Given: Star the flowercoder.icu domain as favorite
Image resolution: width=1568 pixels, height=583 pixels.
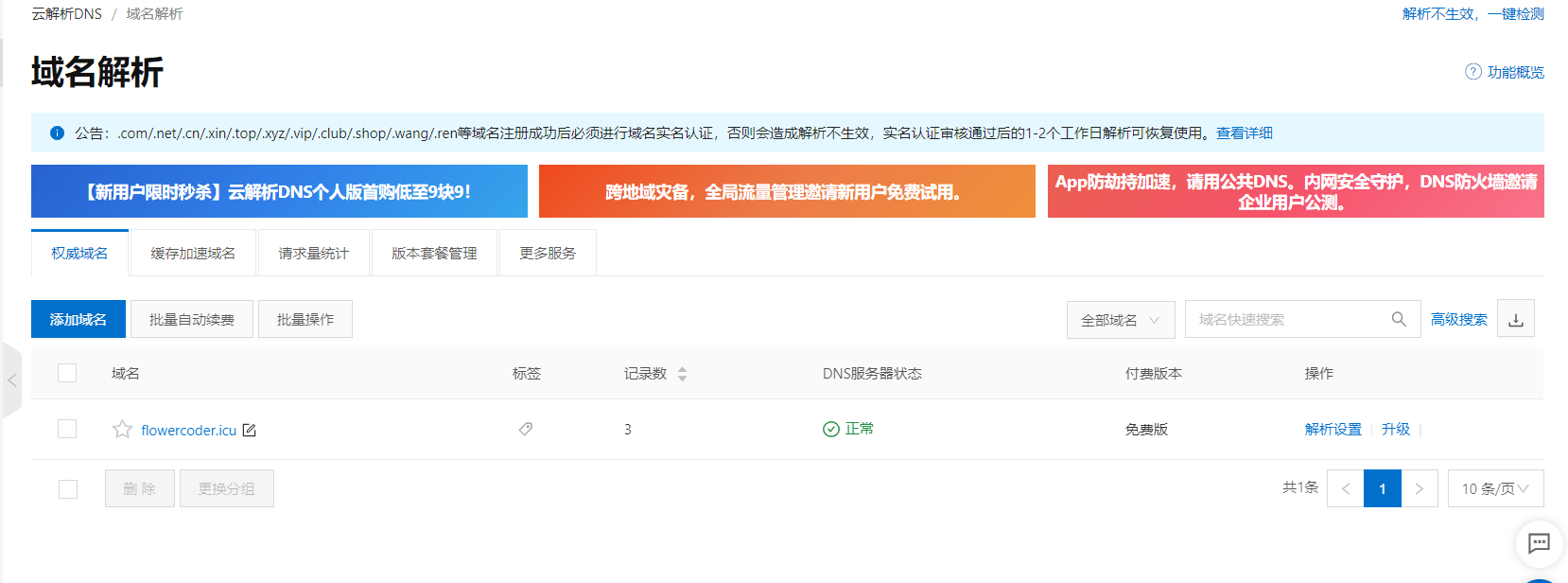Looking at the screenshot, I should 122,430.
